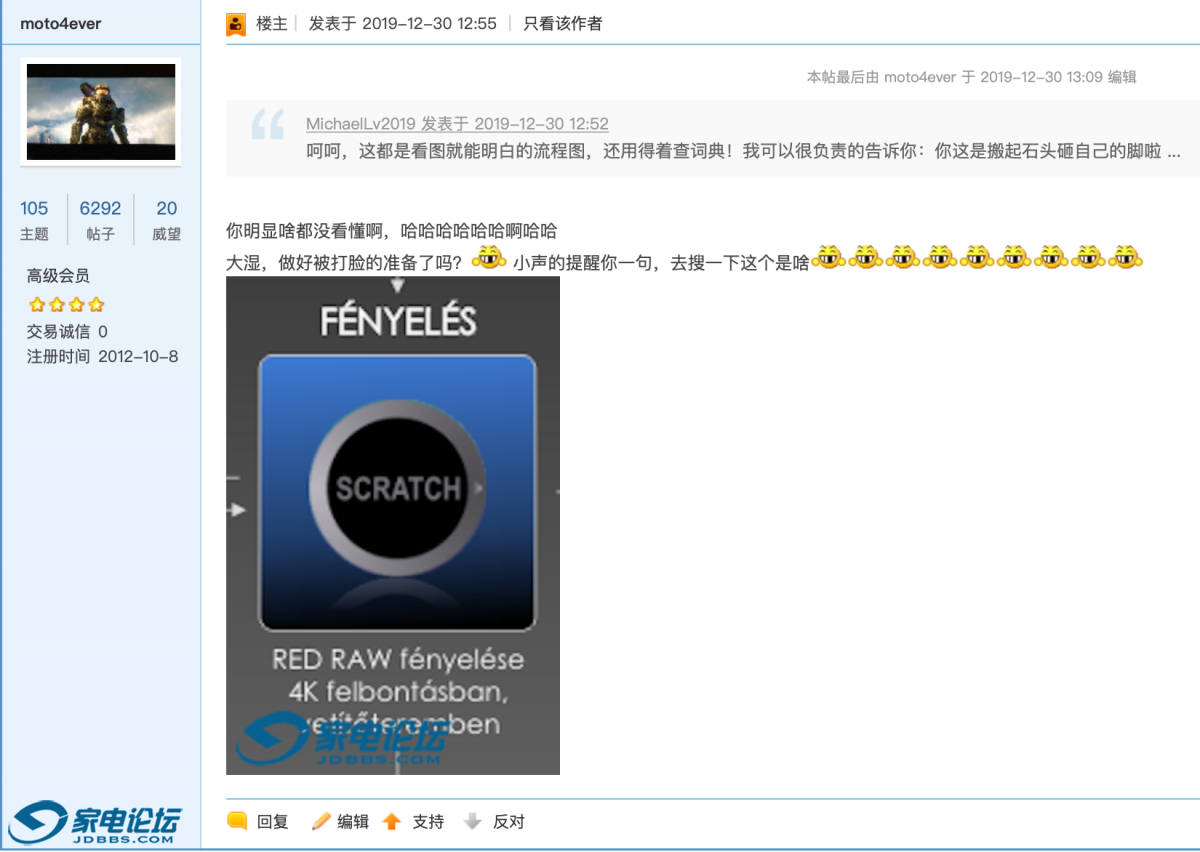Viewport: 1200px width, 852px height.
Task: Click the 回复 speech bubble icon
Action: [x=237, y=821]
